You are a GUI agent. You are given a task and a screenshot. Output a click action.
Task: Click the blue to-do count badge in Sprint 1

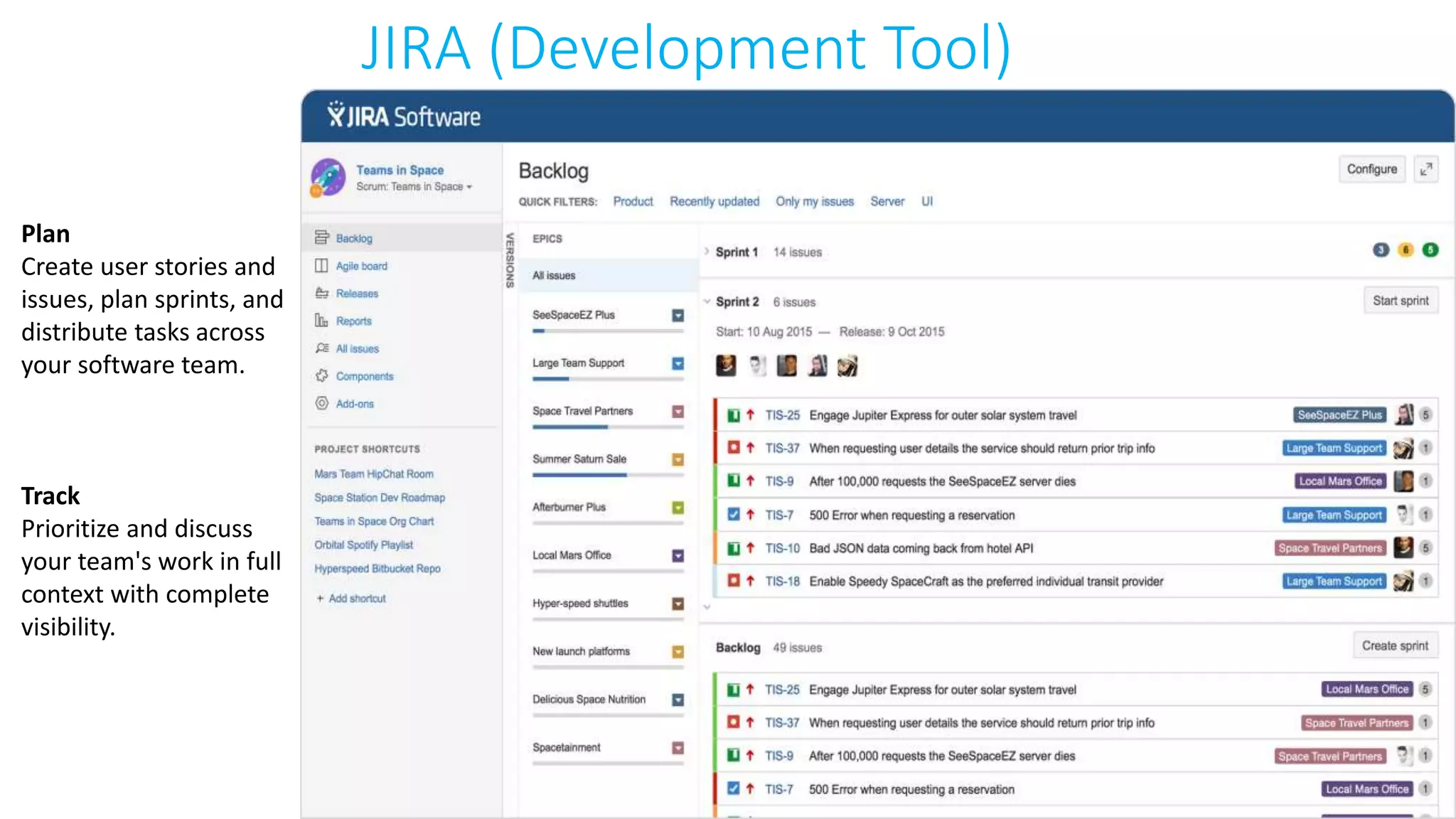pyautogui.click(x=1381, y=250)
